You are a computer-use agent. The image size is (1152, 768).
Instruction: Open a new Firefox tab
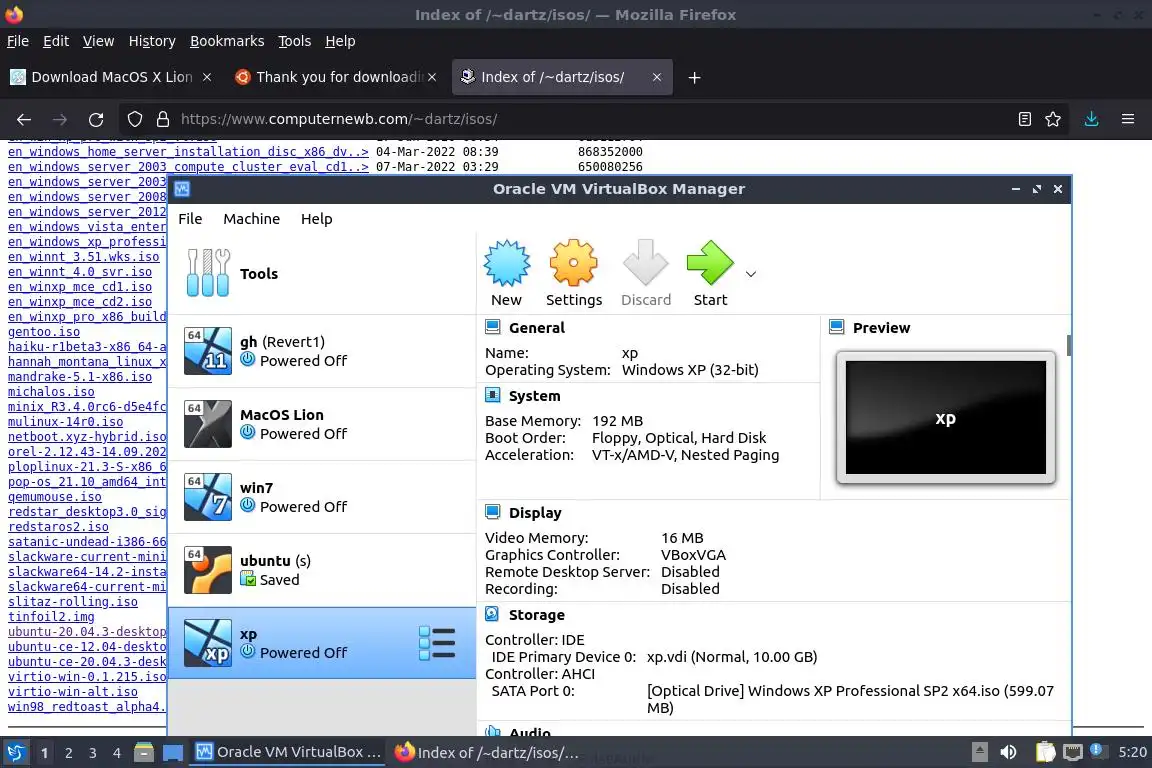click(694, 77)
